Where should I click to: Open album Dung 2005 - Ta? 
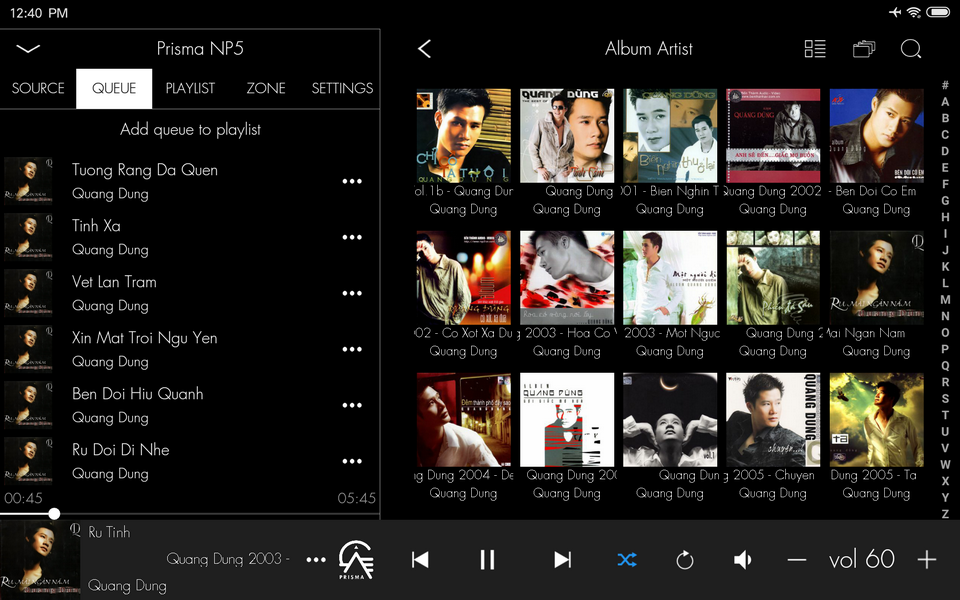click(876, 420)
